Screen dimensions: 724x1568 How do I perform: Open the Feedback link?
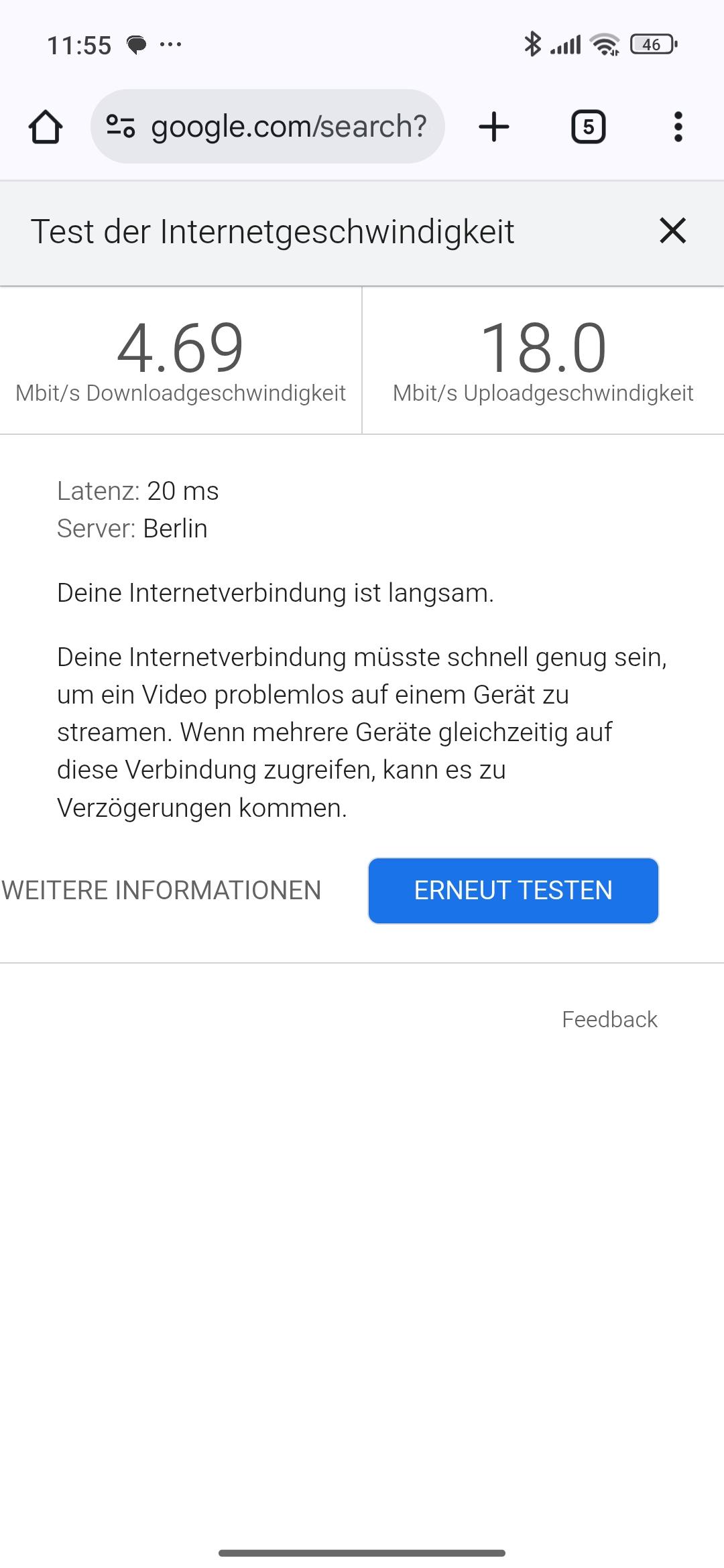(x=609, y=1019)
